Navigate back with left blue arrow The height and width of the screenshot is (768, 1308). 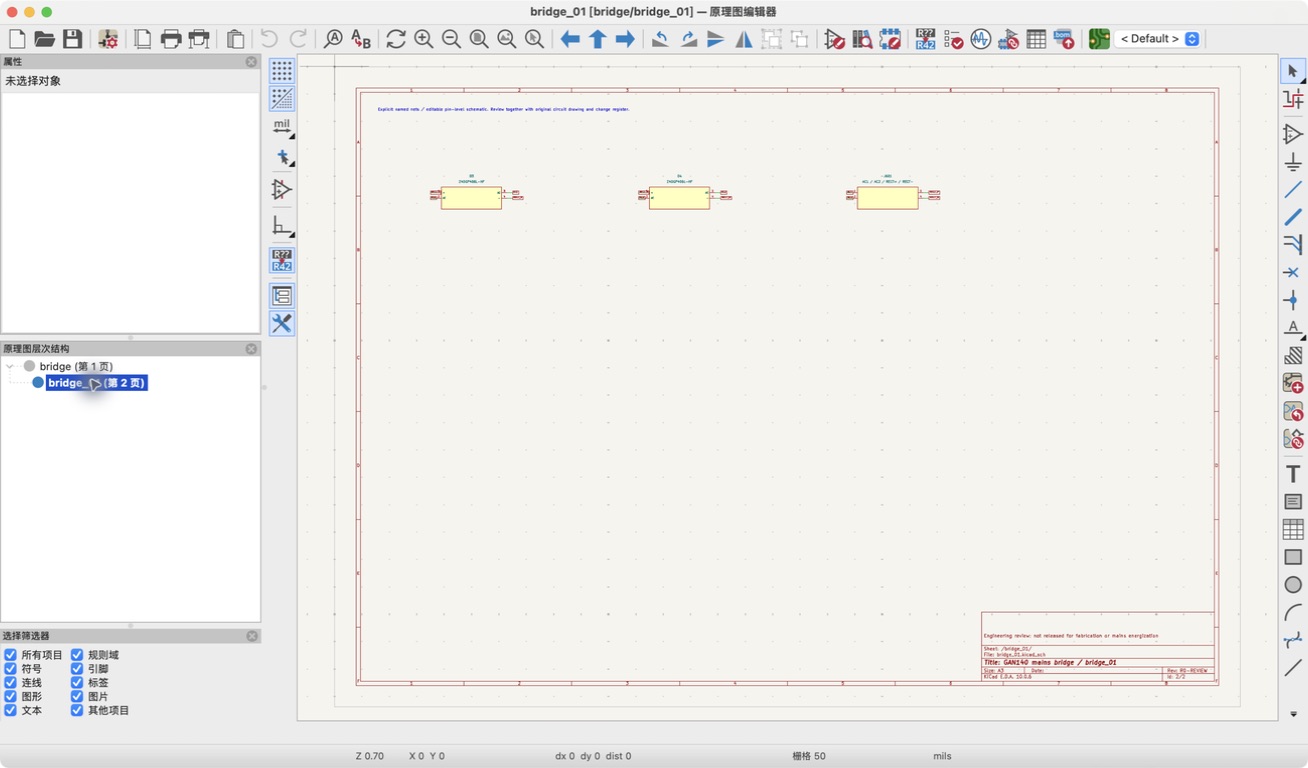570,39
